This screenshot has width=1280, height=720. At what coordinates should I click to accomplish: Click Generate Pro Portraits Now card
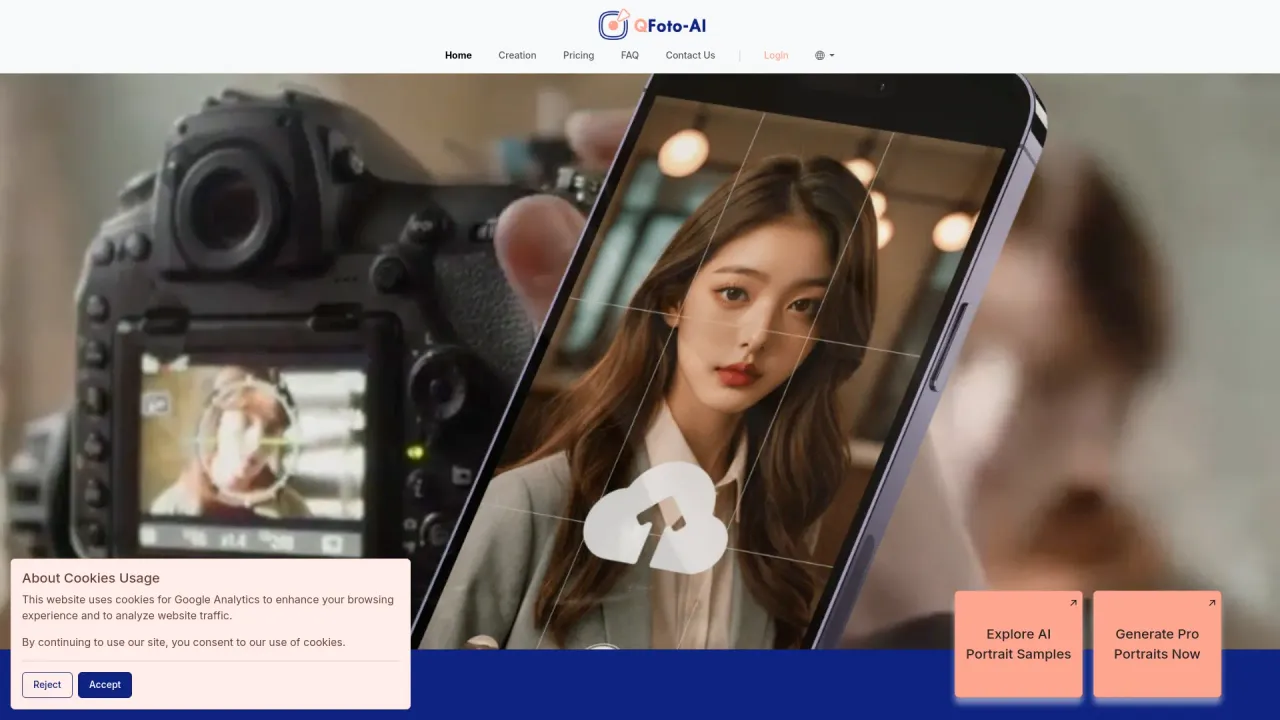point(1157,644)
